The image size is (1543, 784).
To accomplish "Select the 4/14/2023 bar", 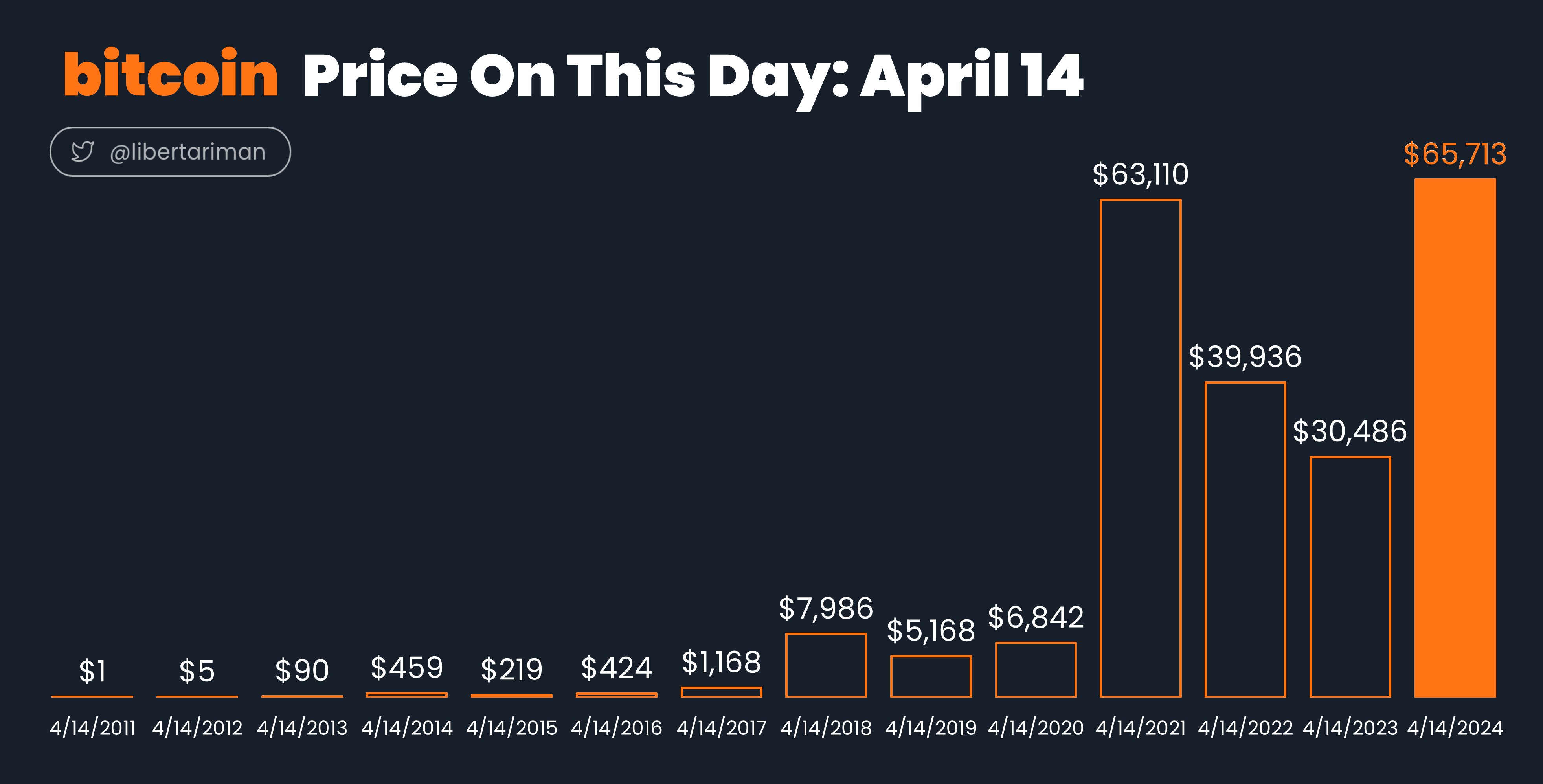I will 1350,577.
